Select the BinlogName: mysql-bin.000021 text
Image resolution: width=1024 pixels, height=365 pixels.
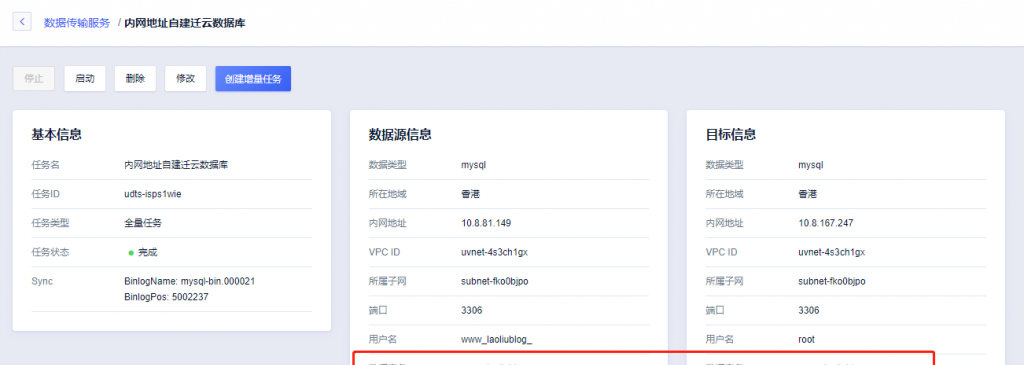pyautogui.click(x=189, y=281)
